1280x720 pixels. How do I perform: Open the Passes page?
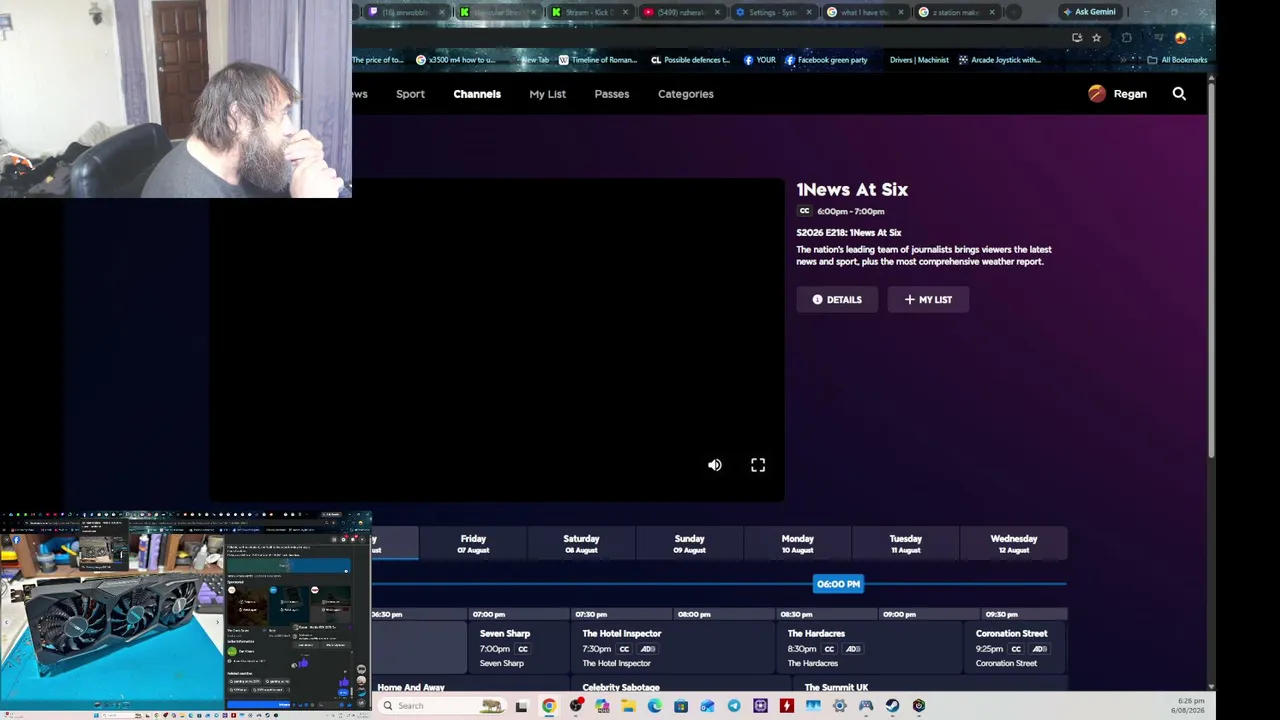pos(612,94)
